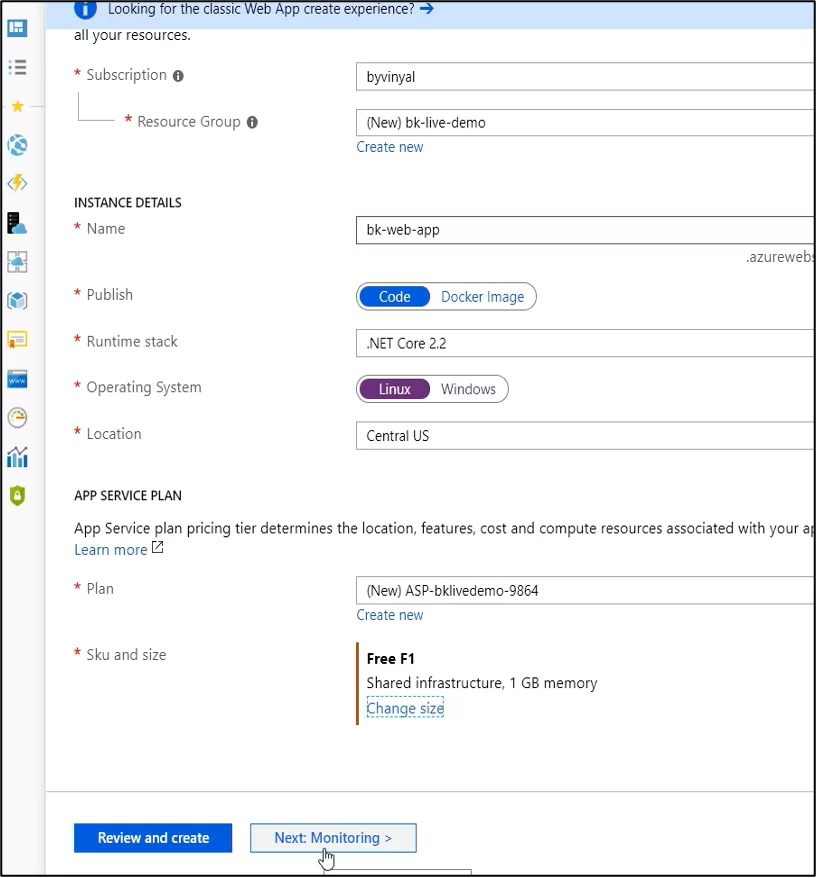Screen dimensions: 816x878
Task: Open Function Apps lightning icon
Action: 17,183
